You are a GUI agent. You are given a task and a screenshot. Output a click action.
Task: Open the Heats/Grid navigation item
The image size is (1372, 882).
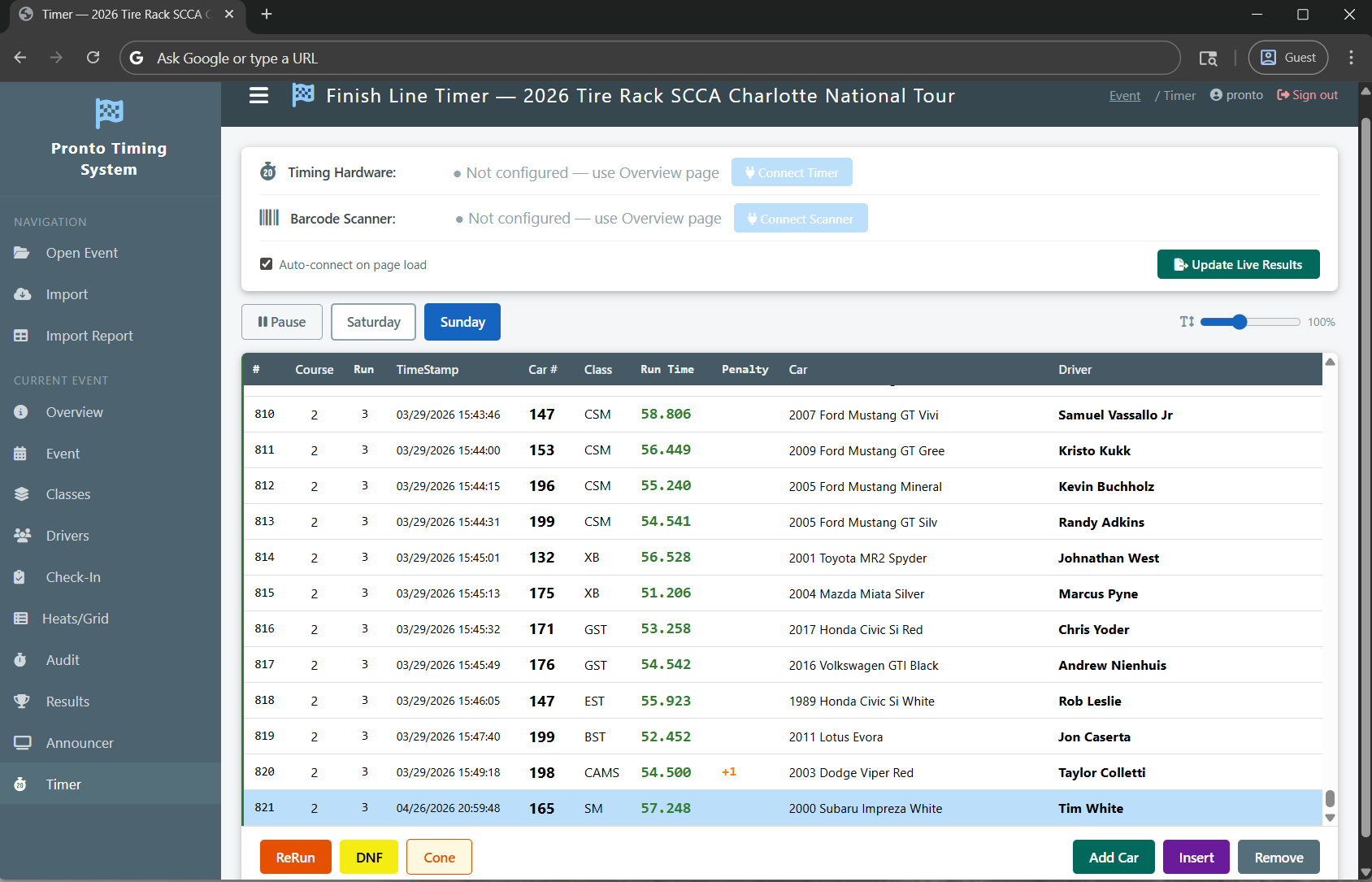tap(75, 619)
